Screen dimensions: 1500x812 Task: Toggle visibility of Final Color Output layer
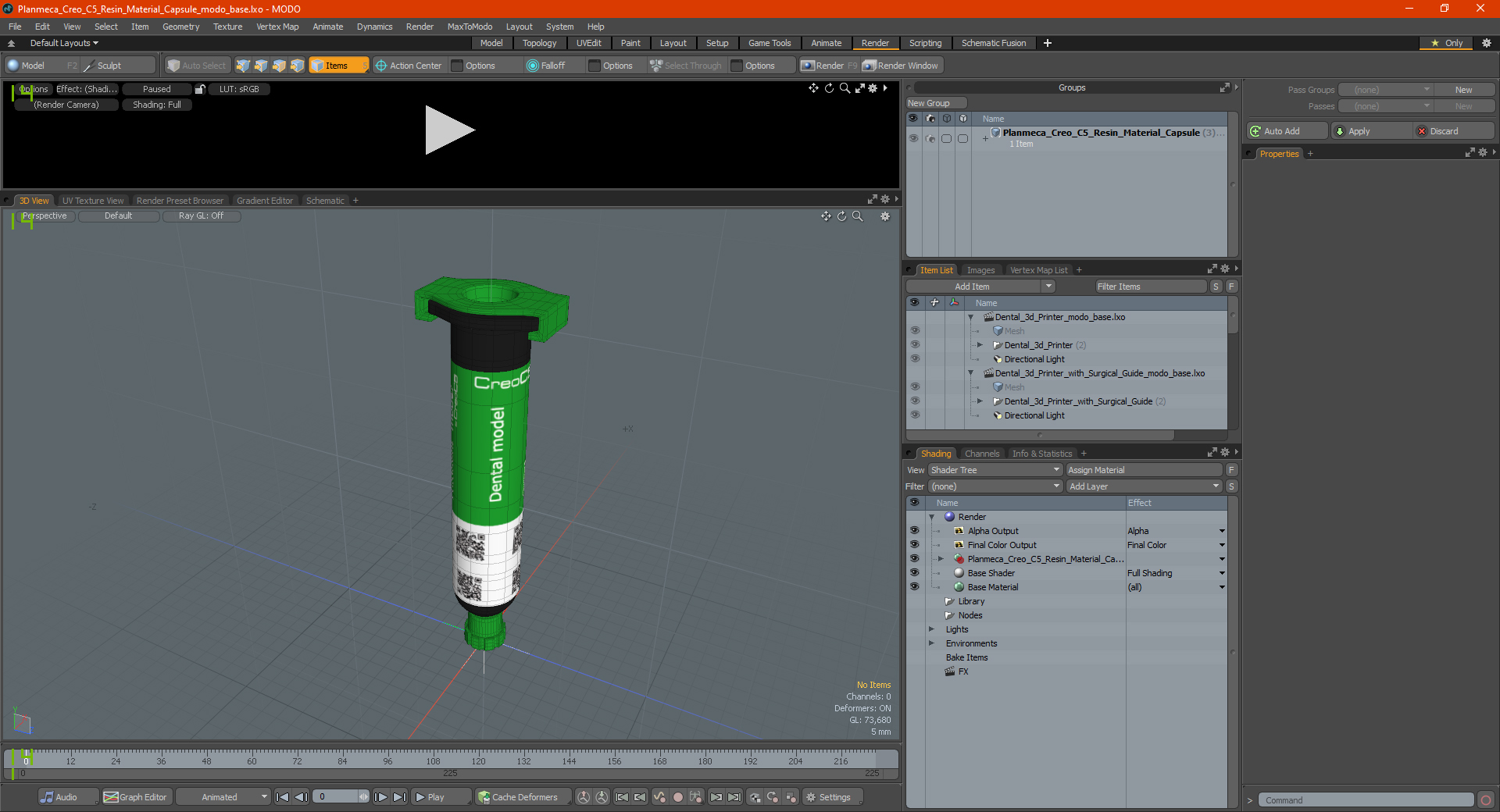click(x=914, y=545)
